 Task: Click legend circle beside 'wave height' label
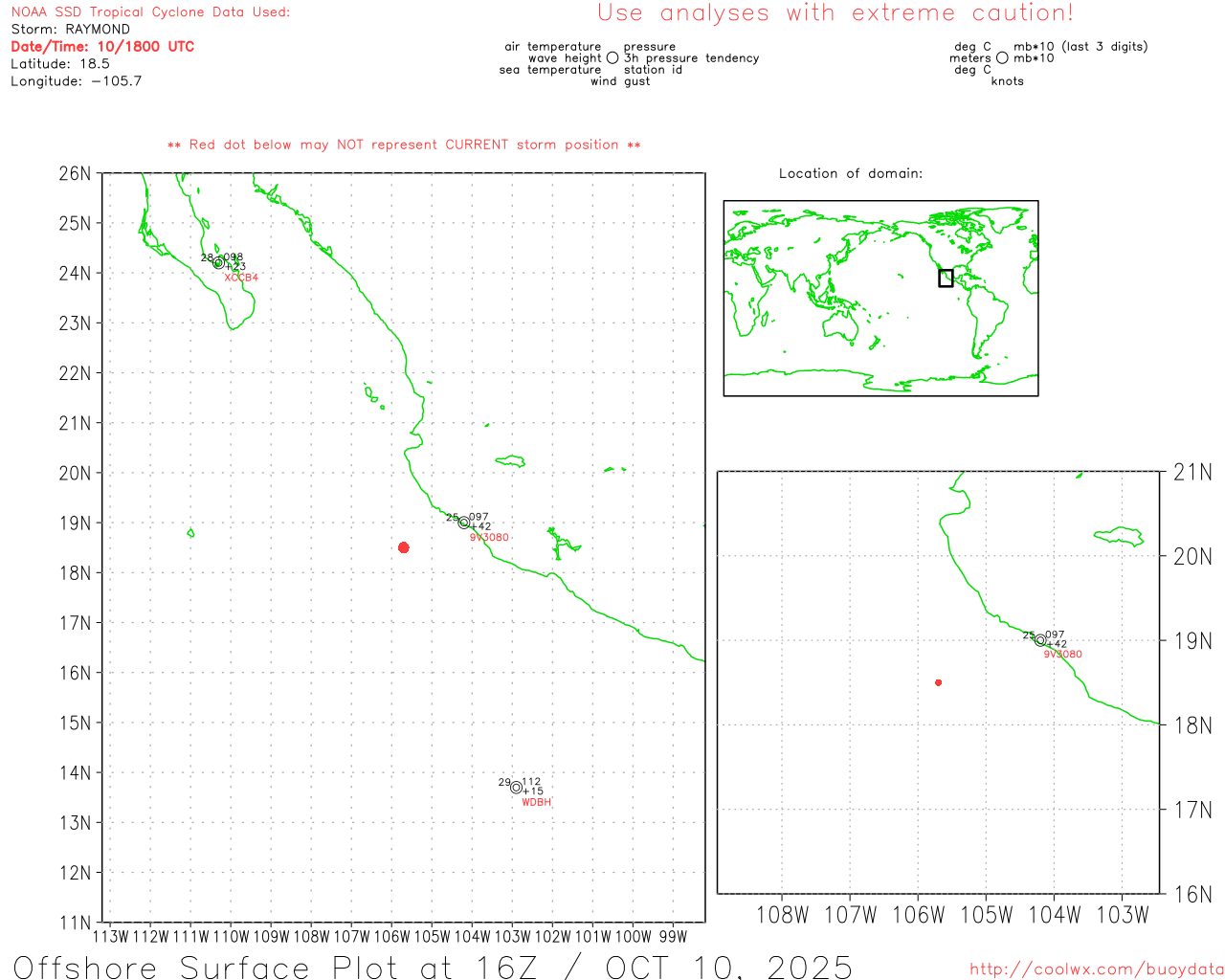coord(612,58)
